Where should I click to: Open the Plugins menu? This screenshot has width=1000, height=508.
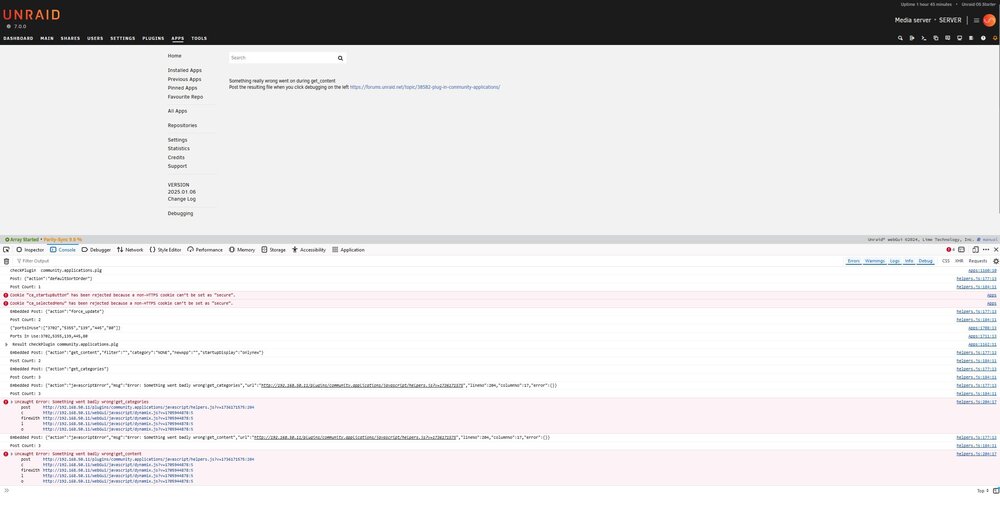[x=153, y=38]
